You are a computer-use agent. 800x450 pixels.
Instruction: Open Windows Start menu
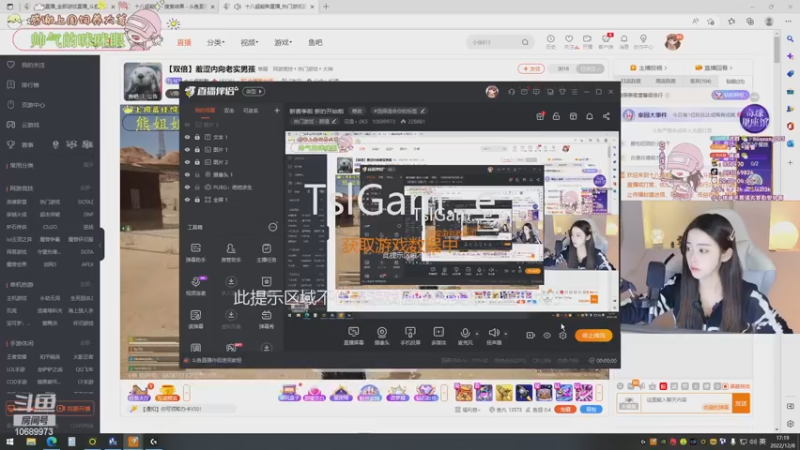click(10, 442)
